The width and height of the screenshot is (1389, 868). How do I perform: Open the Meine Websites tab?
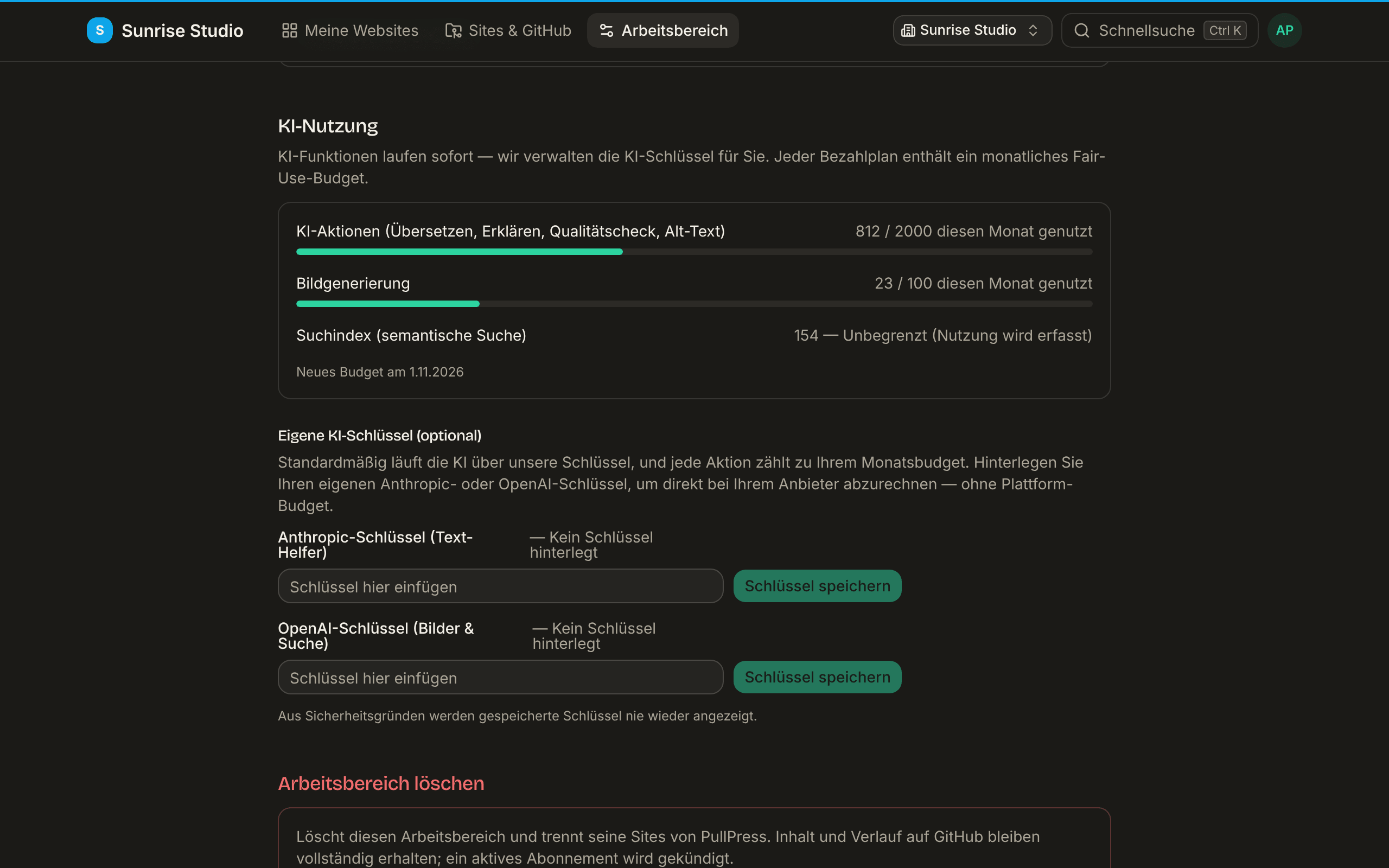(350, 30)
